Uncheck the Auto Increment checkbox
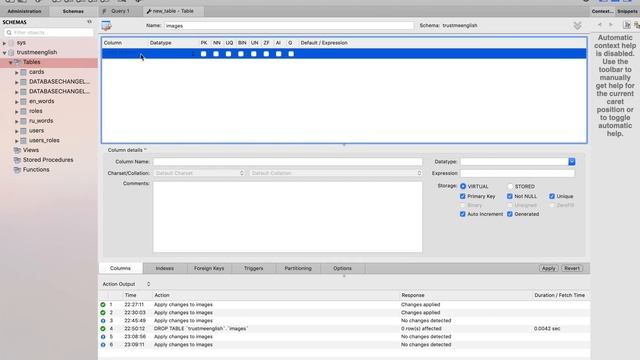 [x=462, y=214]
